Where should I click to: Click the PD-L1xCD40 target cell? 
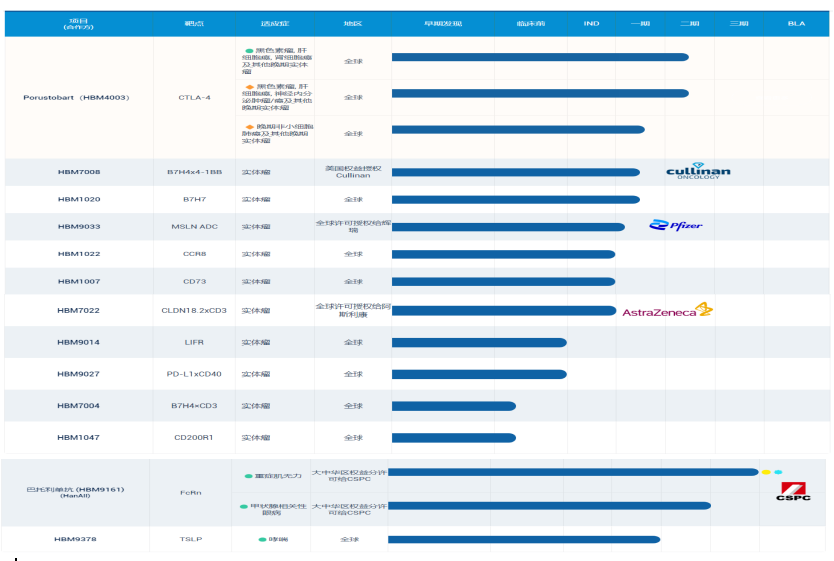[x=194, y=374]
